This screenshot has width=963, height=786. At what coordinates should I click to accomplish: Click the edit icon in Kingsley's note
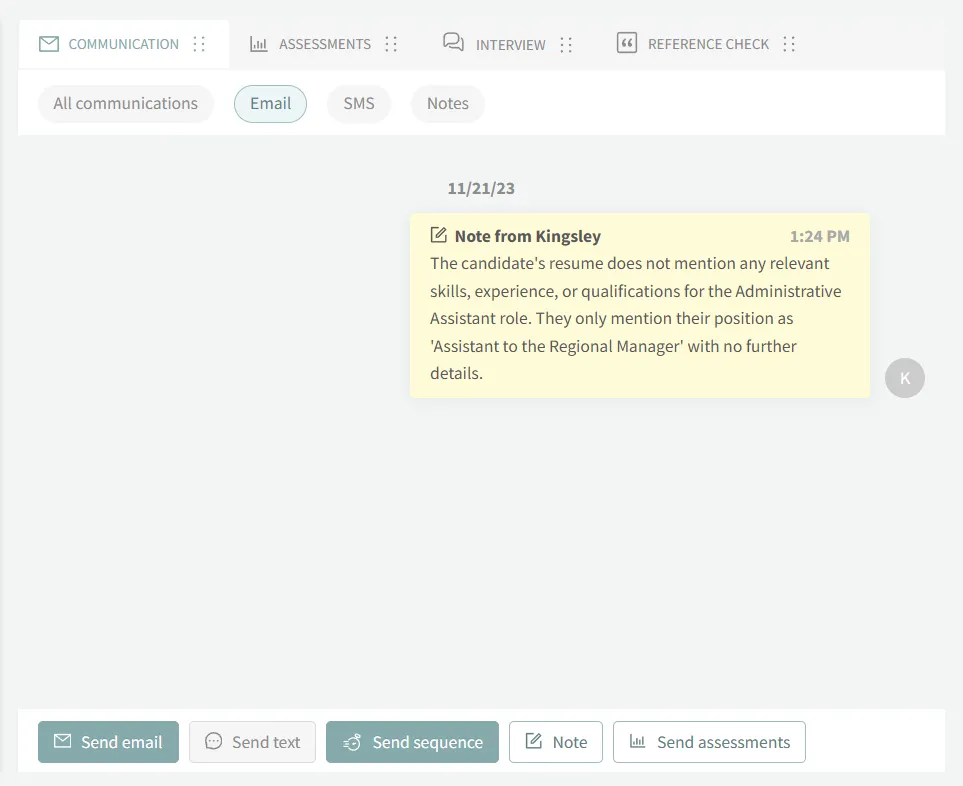[x=438, y=236]
